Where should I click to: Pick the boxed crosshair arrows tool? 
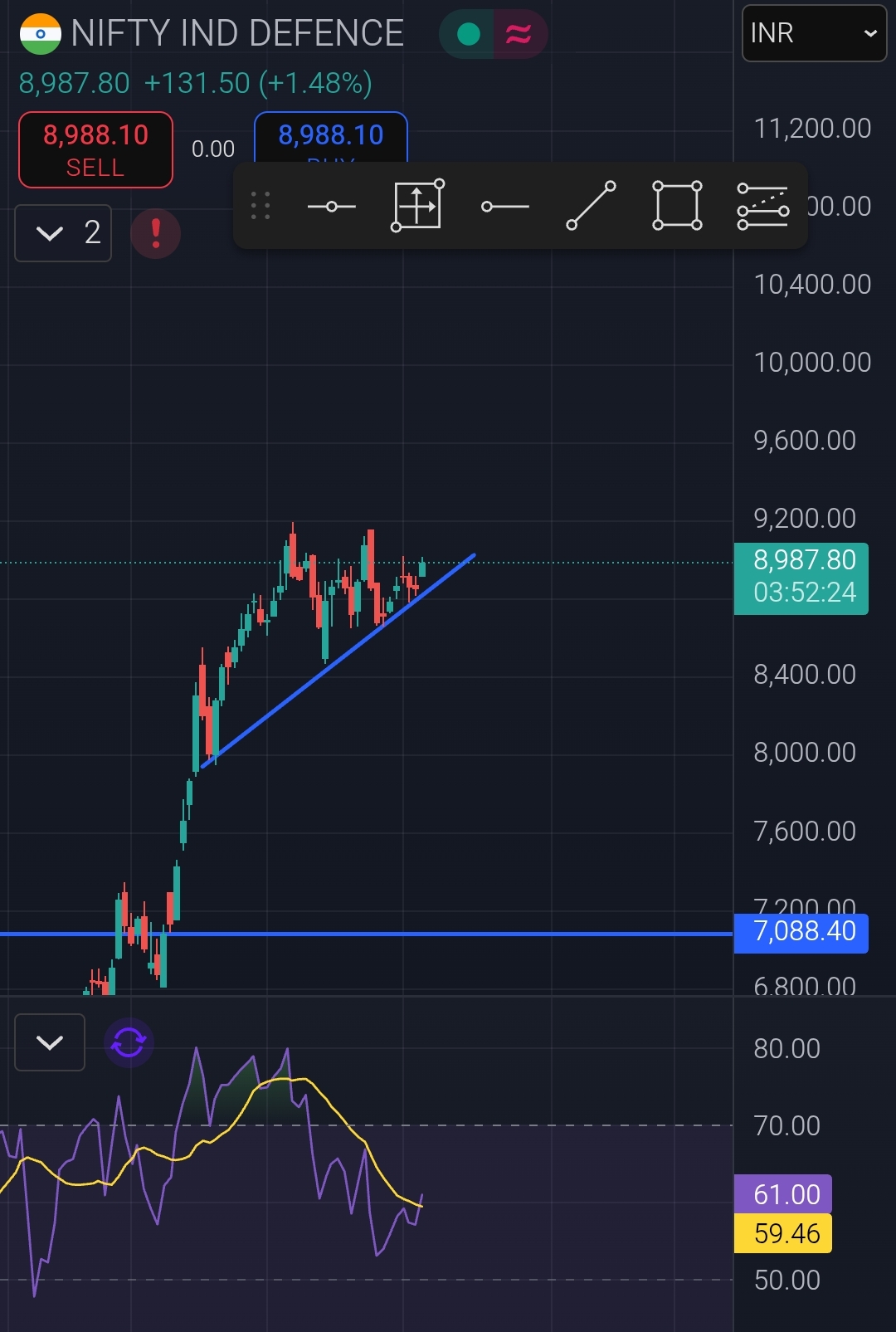[x=417, y=206]
